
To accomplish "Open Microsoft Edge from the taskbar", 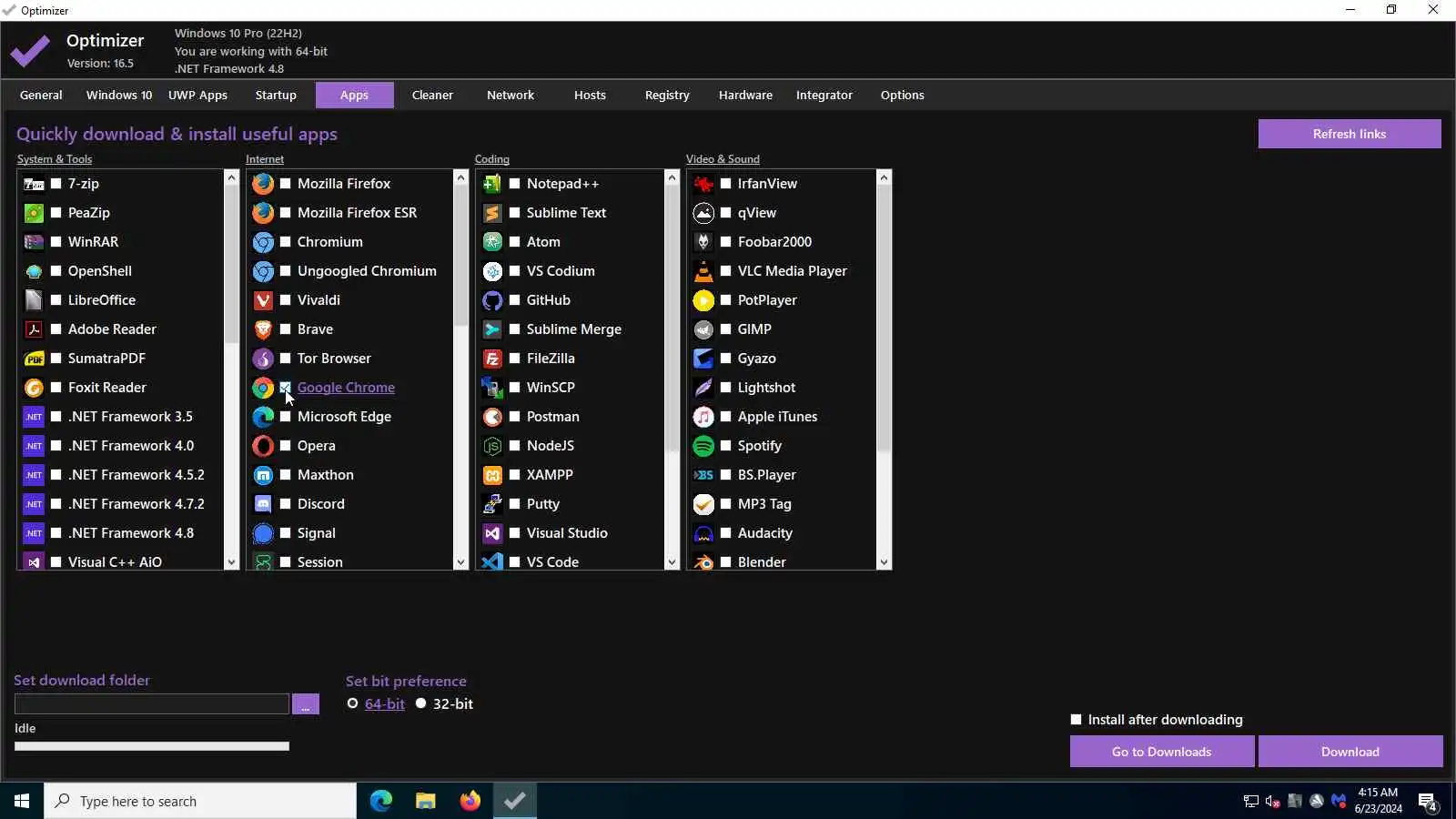I will pyautogui.click(x=380, y=801).
